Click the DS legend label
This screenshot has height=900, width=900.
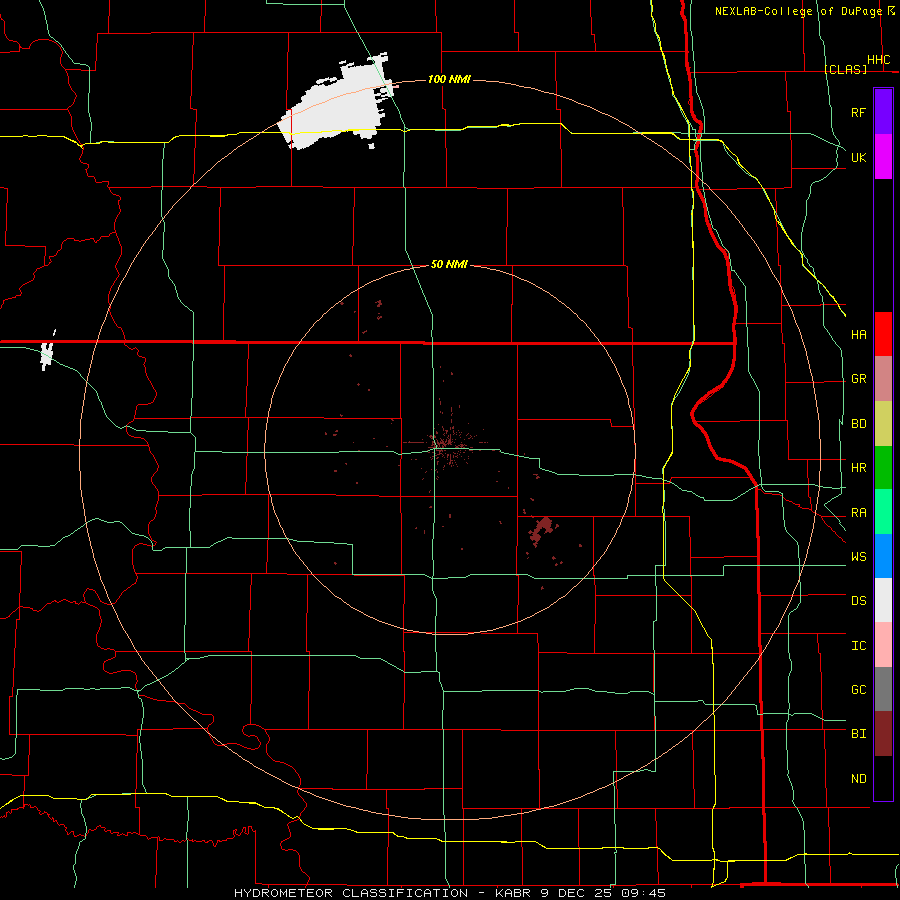tap(859, 601)
